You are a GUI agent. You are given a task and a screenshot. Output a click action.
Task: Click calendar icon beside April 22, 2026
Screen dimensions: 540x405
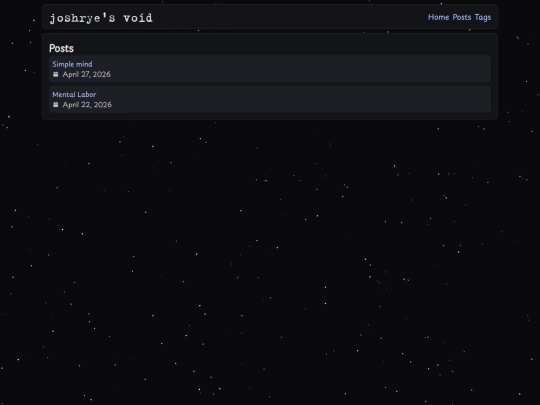click(56, 105)
